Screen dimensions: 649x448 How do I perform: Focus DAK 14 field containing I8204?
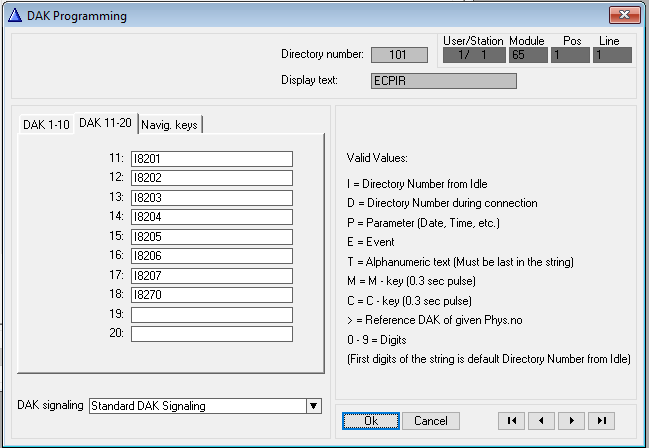[x=212, y=217]
